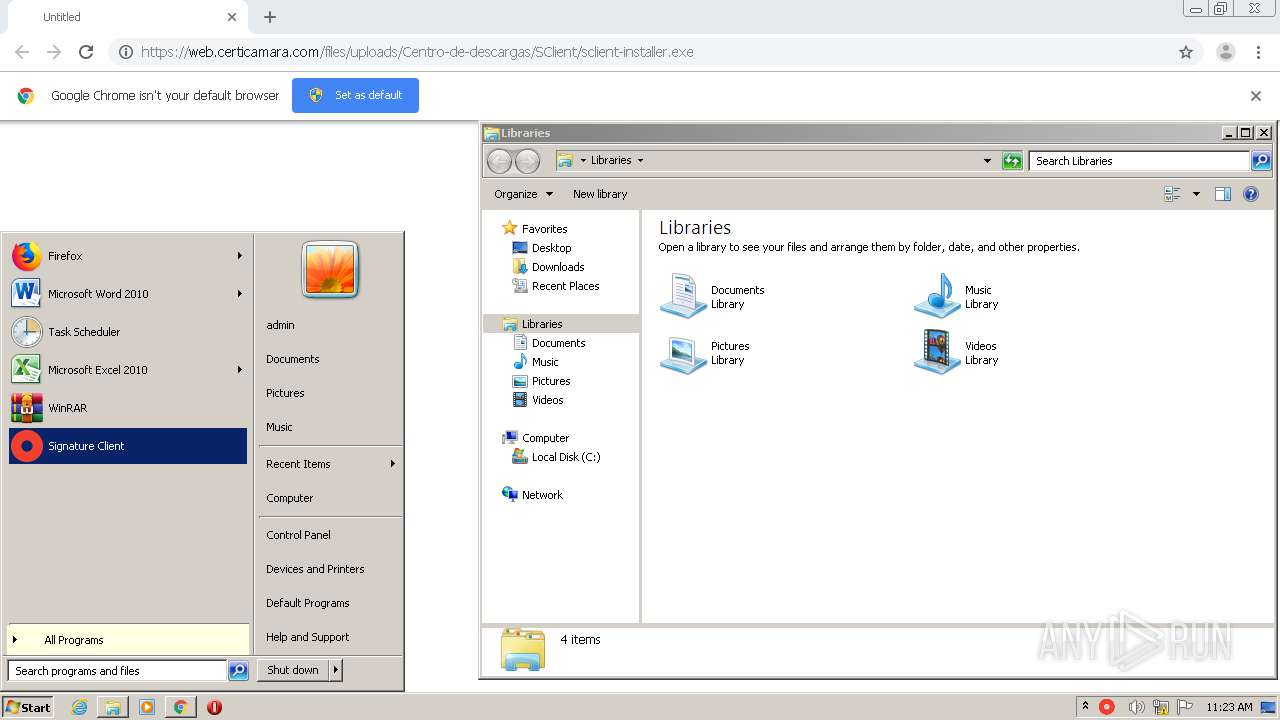
Task: Open Devices and Printers
Action: 315,569
